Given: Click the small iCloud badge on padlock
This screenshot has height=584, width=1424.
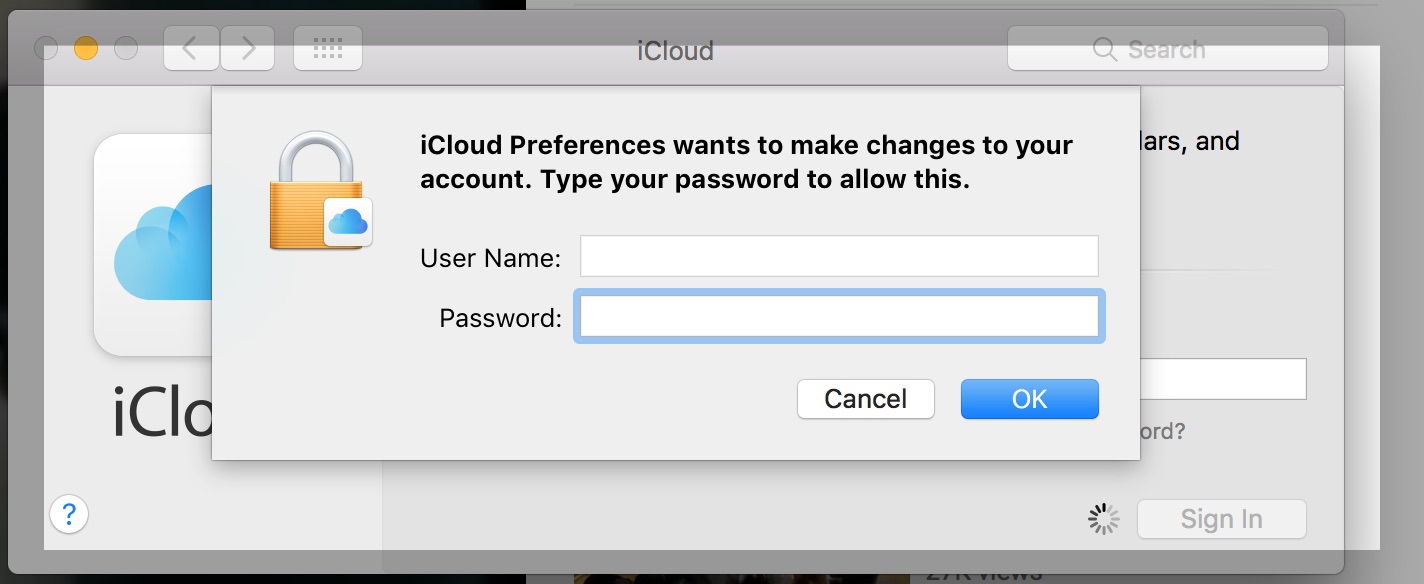Looking at the screenshot, I should coord(348,222).
